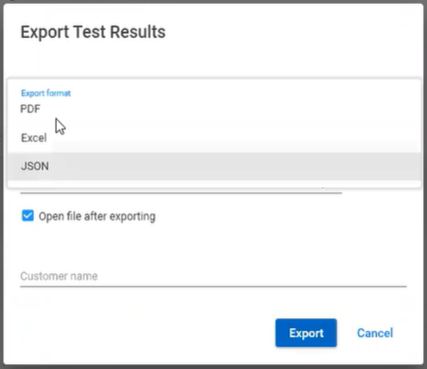Click the Export Test Results dialog title
Image resolution: width=427 pixels, height=369 pixels.
point(93,32)
